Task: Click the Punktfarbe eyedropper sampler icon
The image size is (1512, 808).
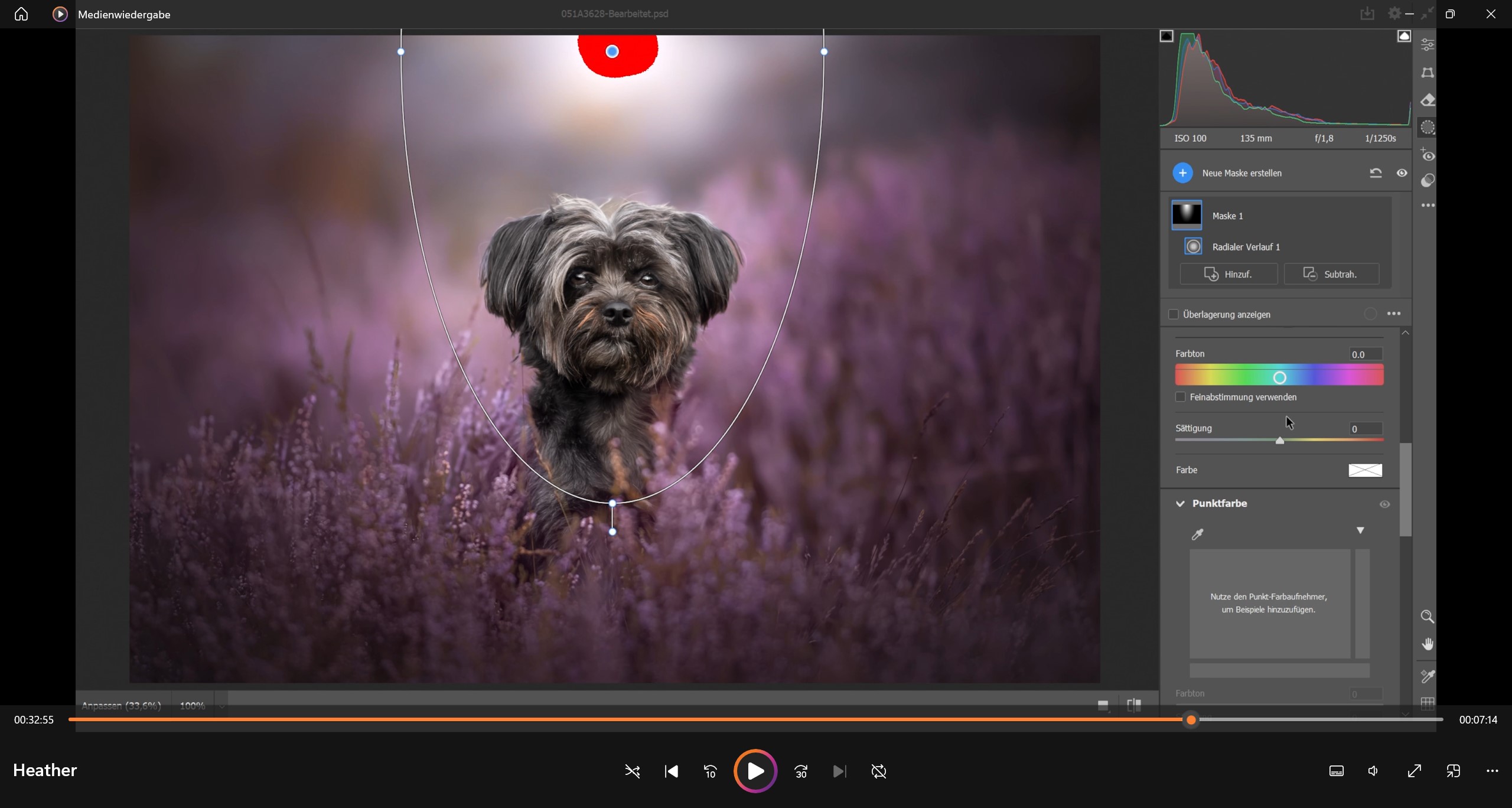Action: click(x=1197, y=535)
